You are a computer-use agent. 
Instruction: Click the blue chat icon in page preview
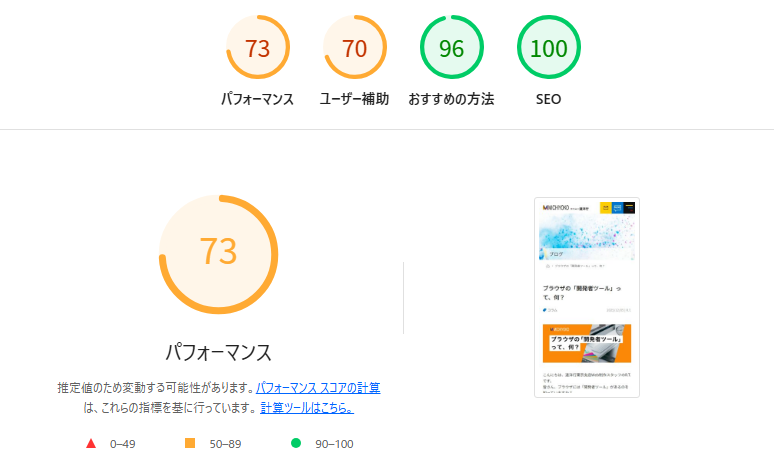pyautogui.click(x=617, y=208)
